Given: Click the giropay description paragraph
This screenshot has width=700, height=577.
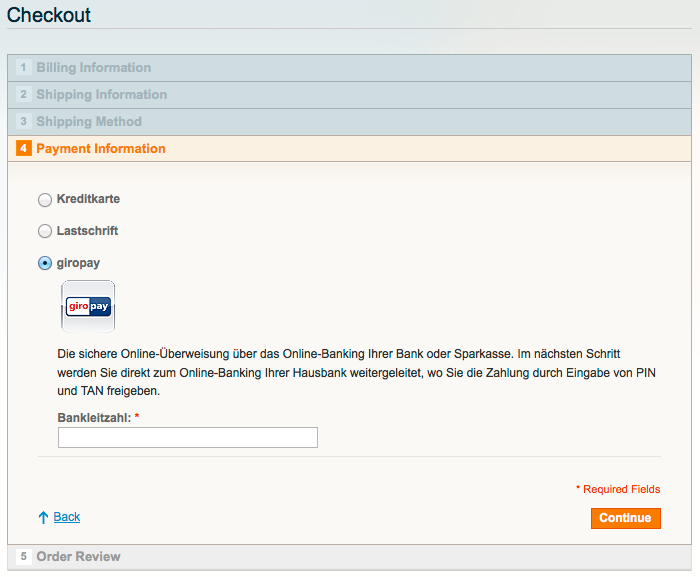Looking at the screenshot, I should [356, 372].
